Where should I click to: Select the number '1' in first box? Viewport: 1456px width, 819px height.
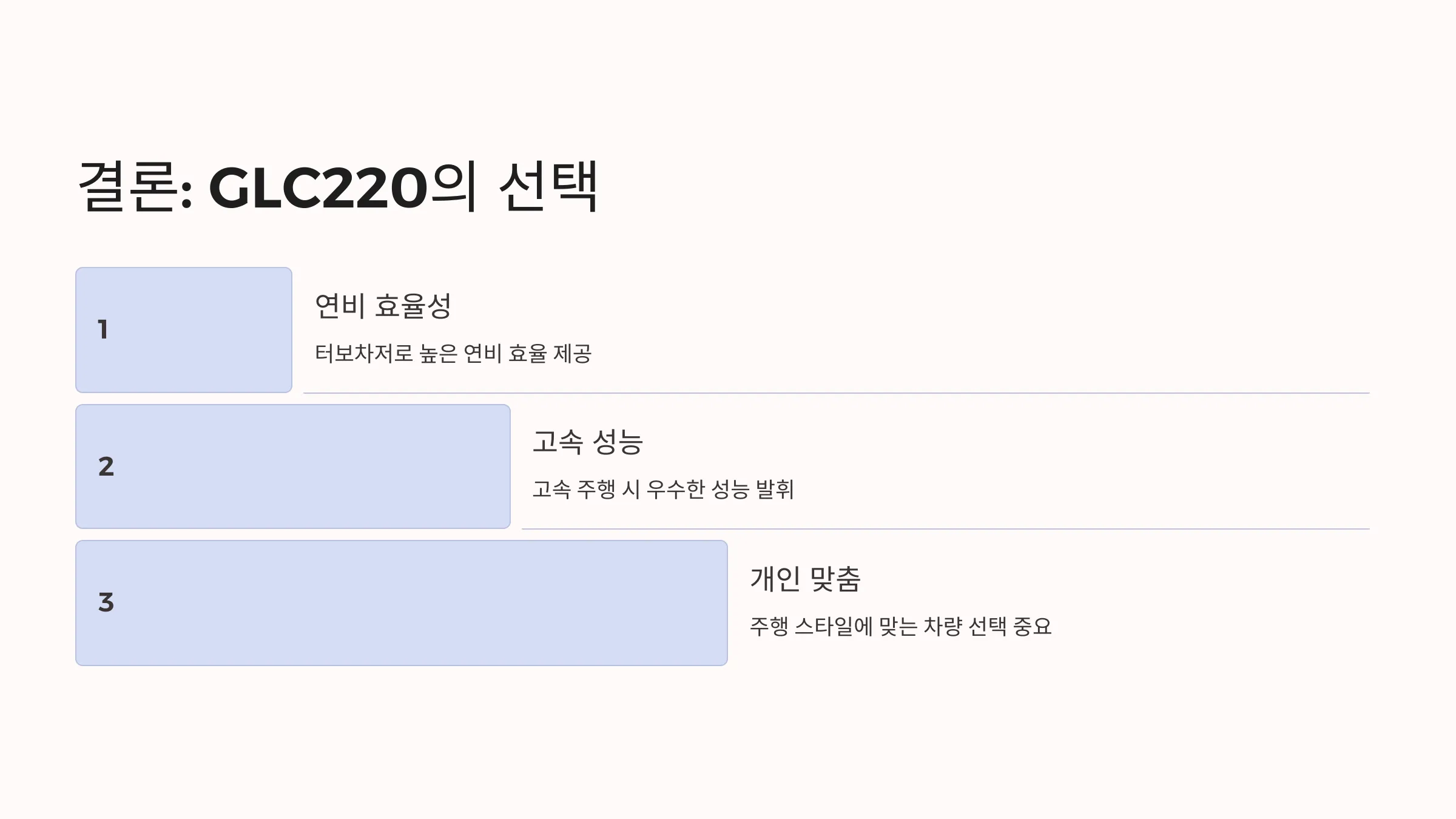pos(103,329)
